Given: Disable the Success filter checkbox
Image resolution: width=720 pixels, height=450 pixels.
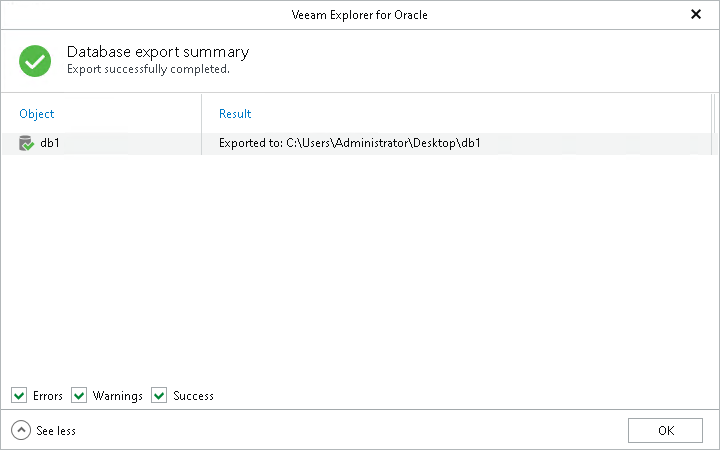Looking at the screenshot, I should [159, 395].
